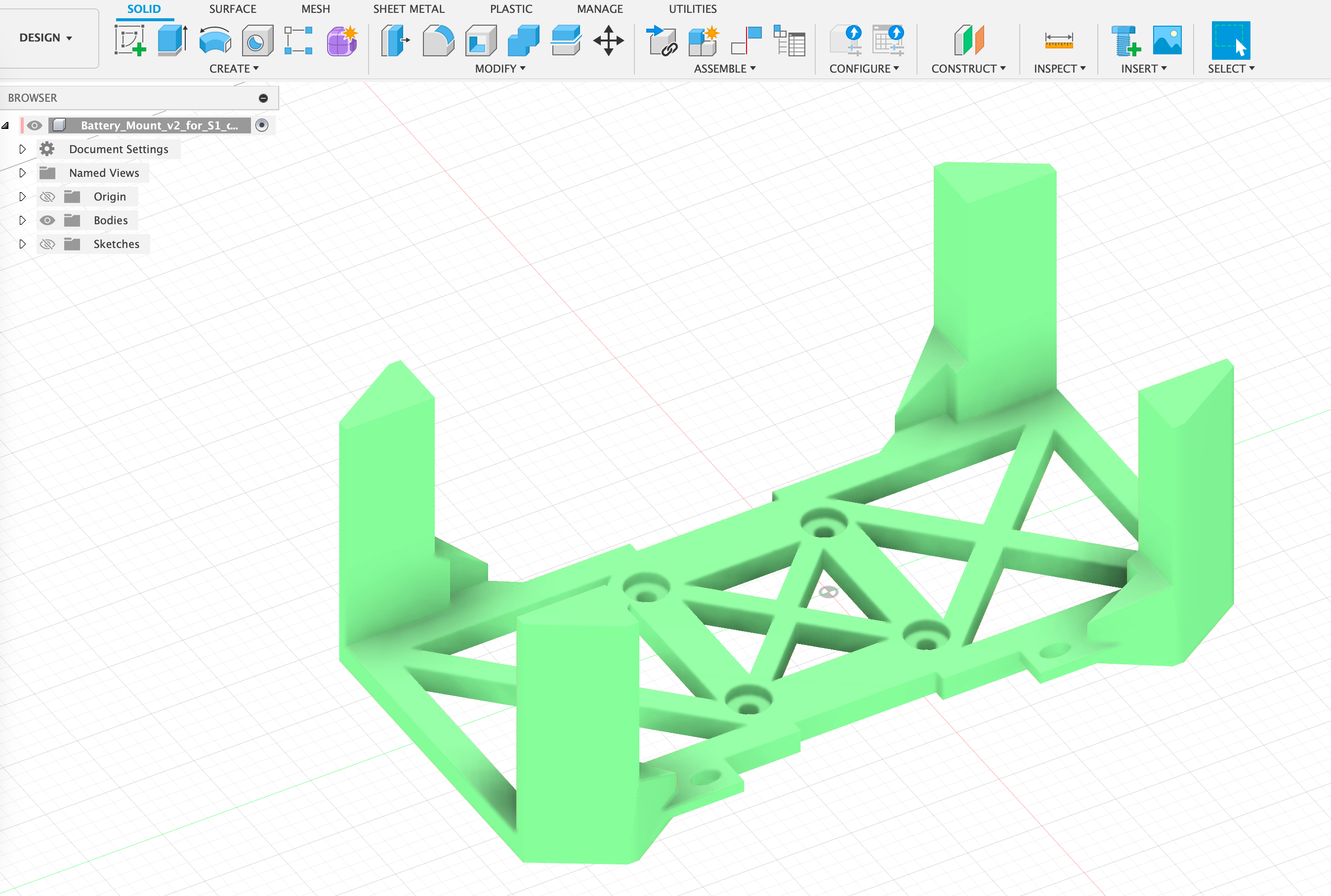
Task: Collapse the BROWSER panel
Action: [x=263, y=98]
